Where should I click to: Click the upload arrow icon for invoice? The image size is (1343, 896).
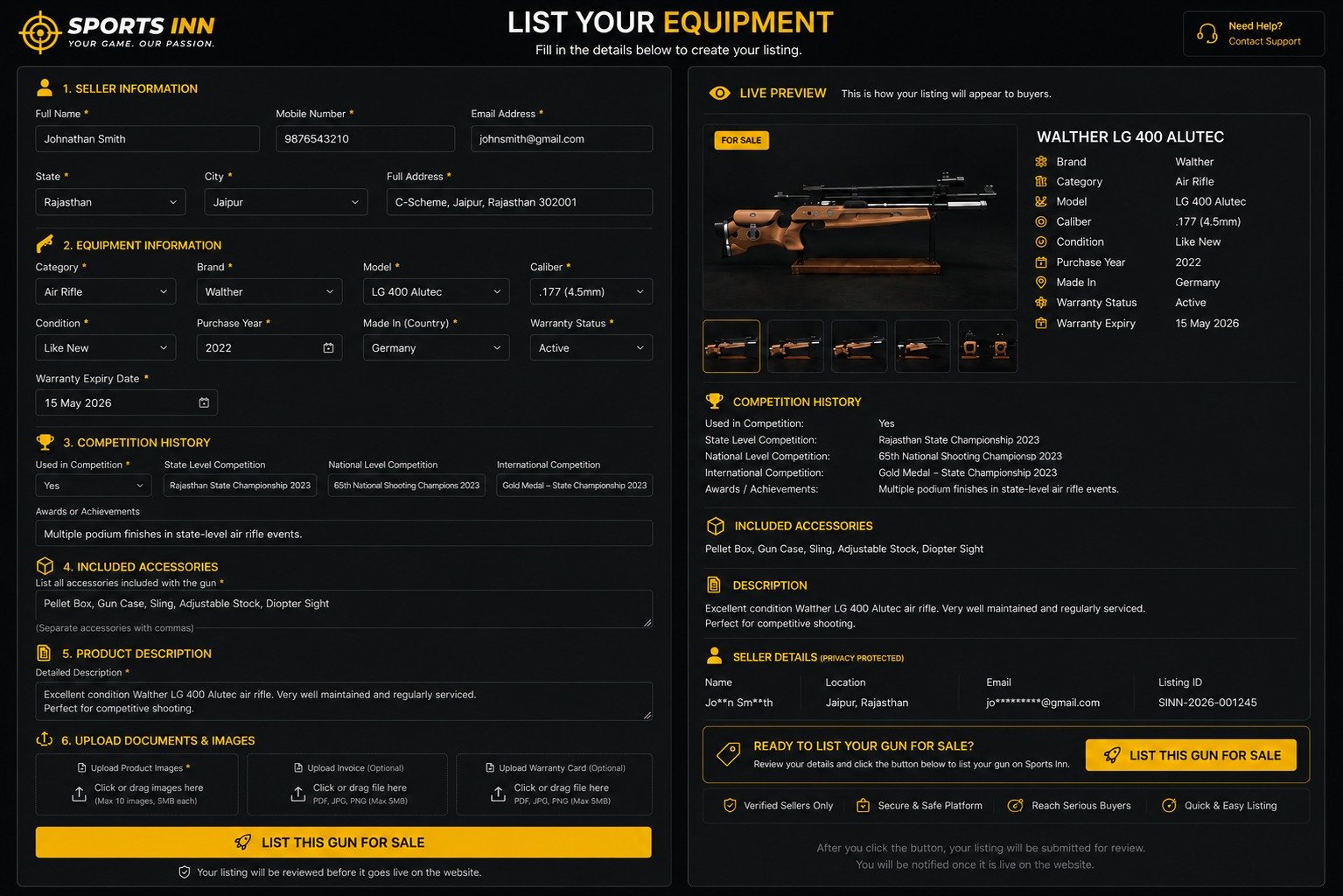tap(298, 794)
